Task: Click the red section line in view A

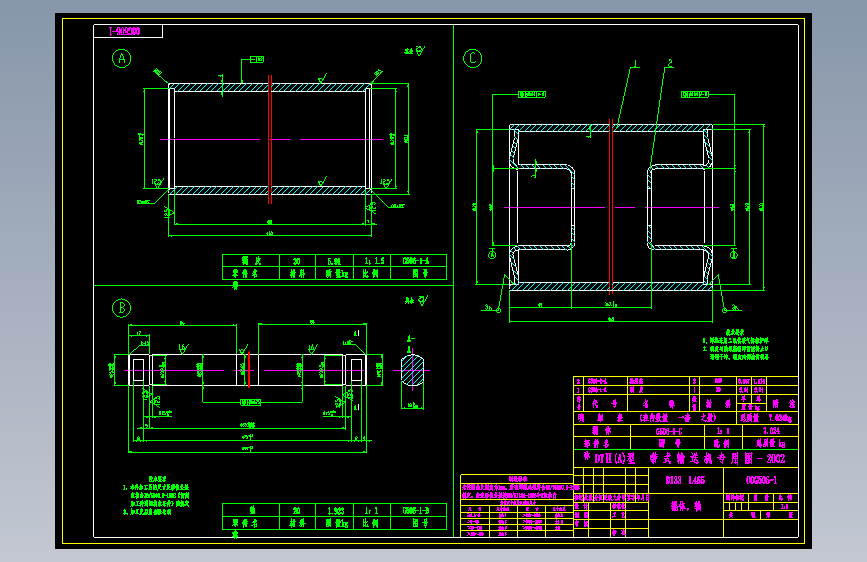Action: point(270,139)
